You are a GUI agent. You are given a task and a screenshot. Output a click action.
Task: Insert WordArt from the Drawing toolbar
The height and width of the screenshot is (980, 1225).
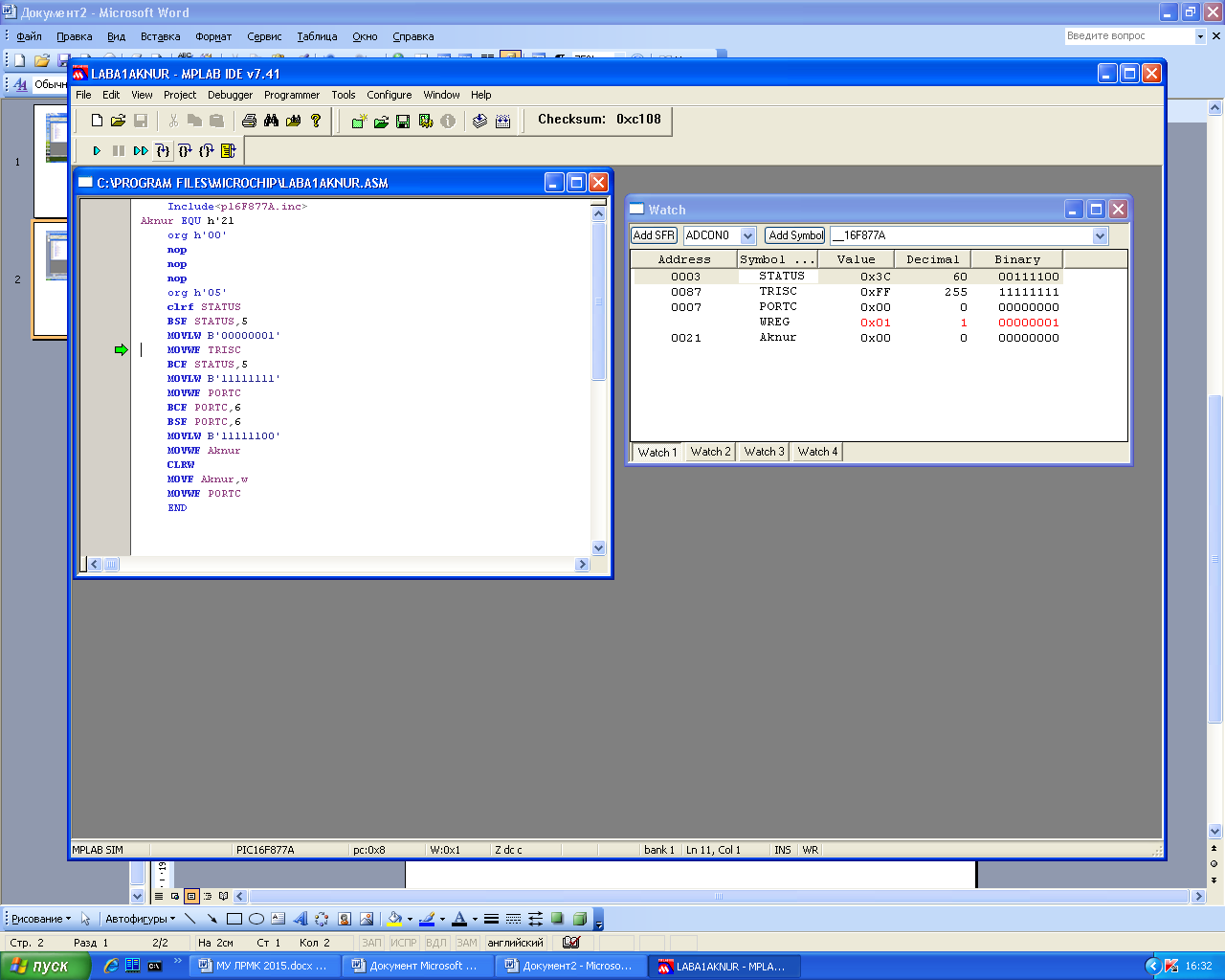301,919
